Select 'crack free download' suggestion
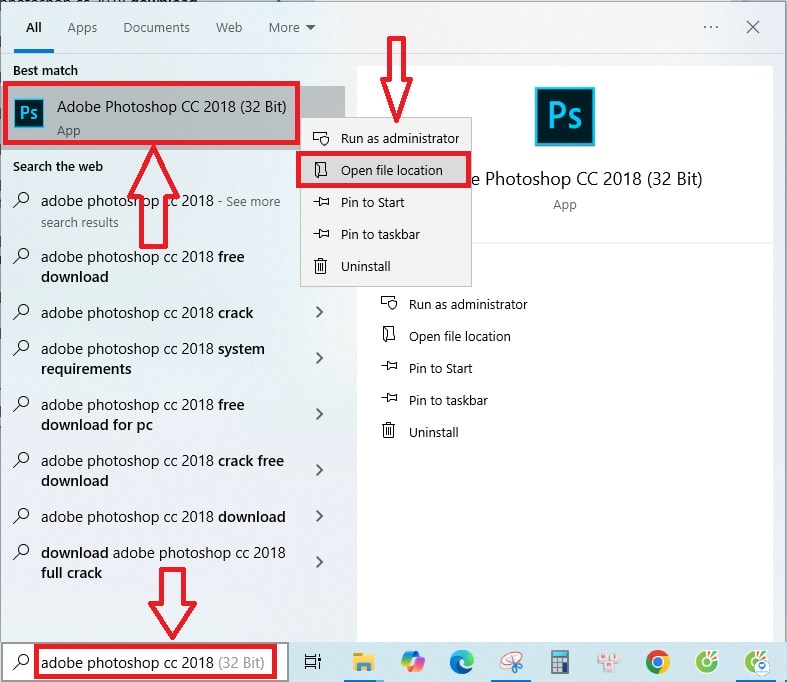 pyautogui.click(x=162, y=471)
